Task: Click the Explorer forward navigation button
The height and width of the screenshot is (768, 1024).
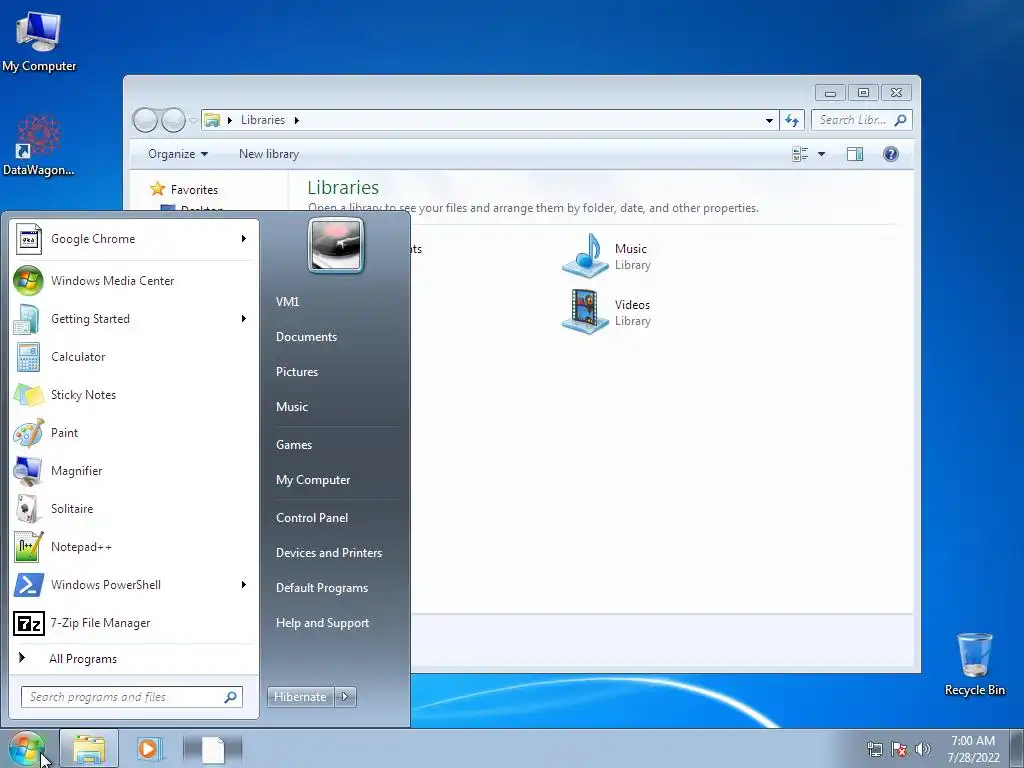Action: [x=173, y=120]
